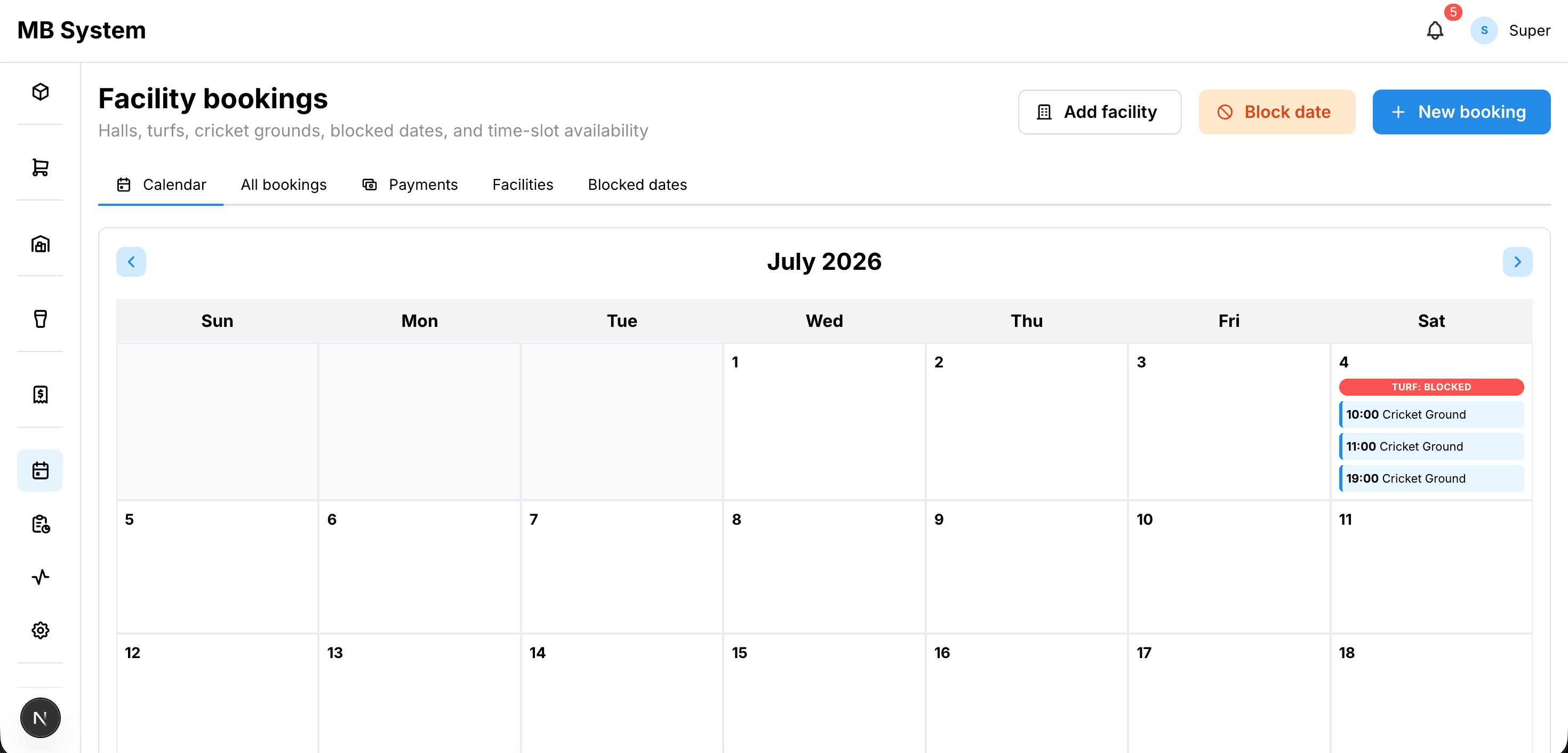1568x753 pixels.
Task: Open the settings gear sidebar icon
Action: tap(40, 630)
